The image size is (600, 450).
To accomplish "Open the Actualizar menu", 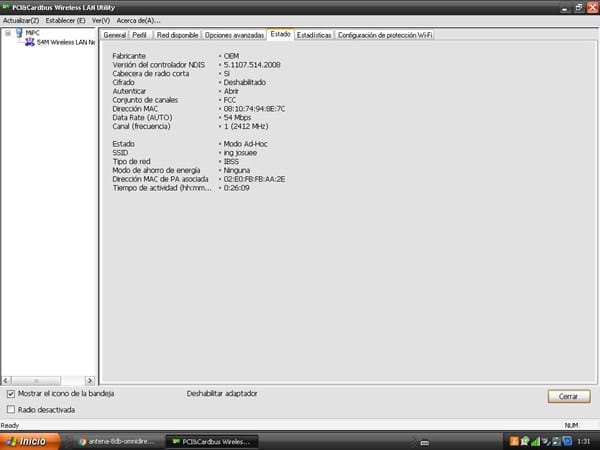I will [20, 20].
